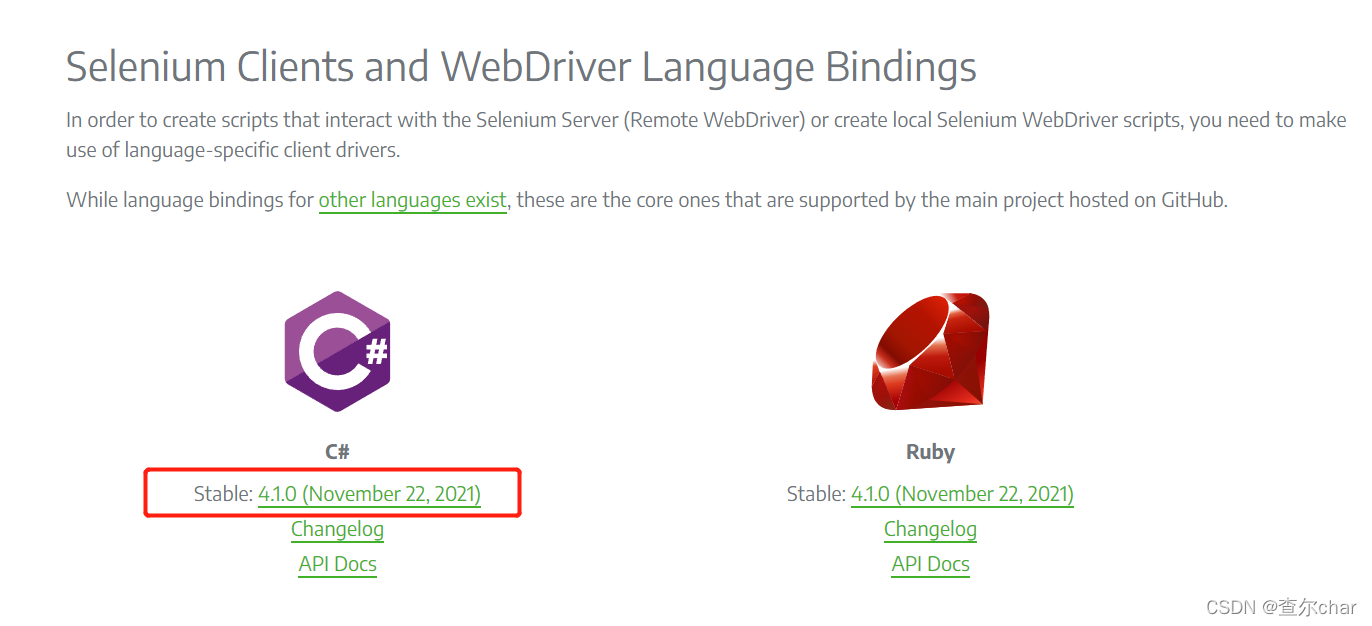Click the "Ruby" heading below the gem
Viewport: 1372px width, 626px height.
click(x=930, y=451)
